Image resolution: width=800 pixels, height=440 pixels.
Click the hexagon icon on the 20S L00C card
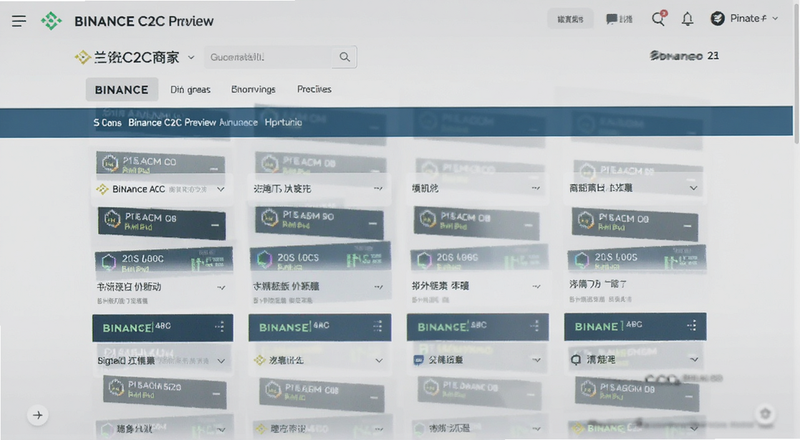point(108,262)
